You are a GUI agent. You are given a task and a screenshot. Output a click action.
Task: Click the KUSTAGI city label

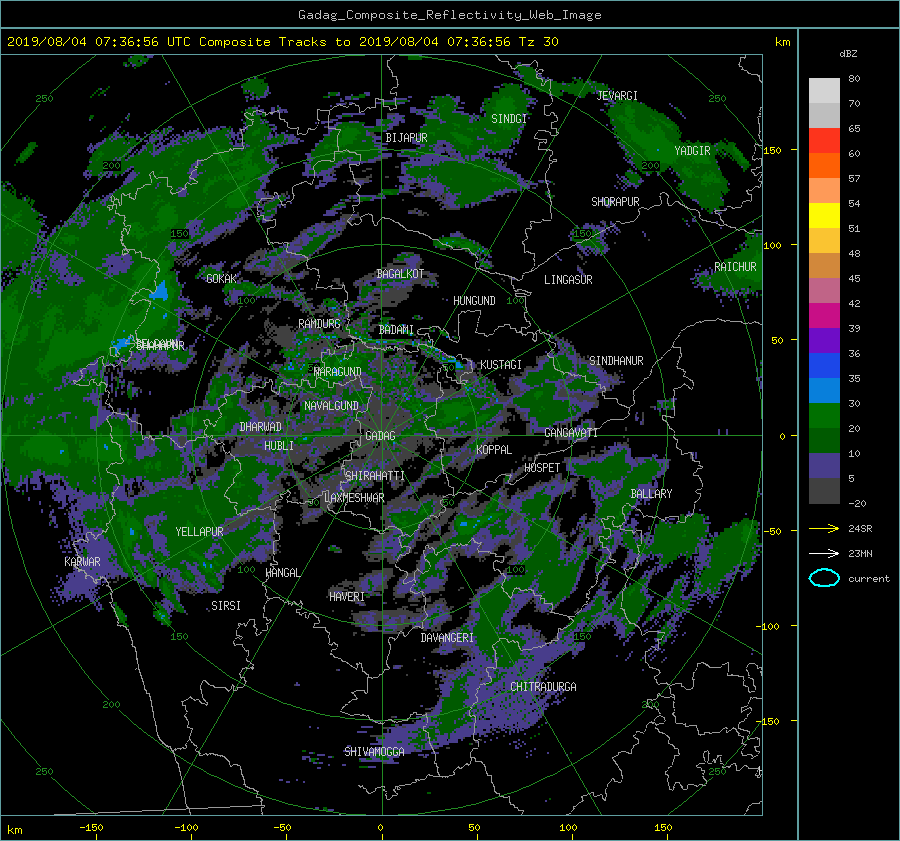[x=501, y=365]
